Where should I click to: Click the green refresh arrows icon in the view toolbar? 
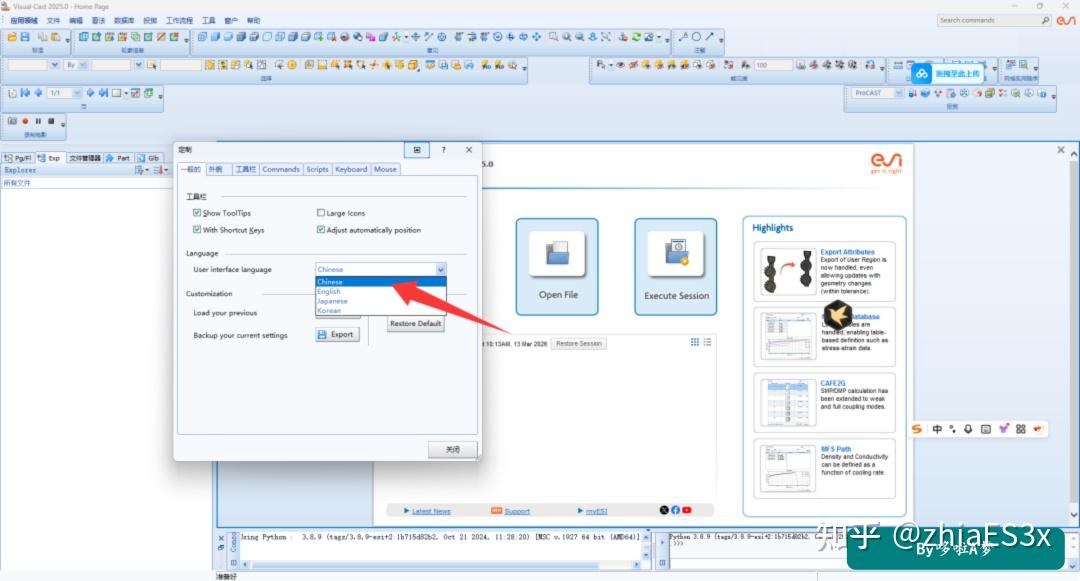point(636,37)
